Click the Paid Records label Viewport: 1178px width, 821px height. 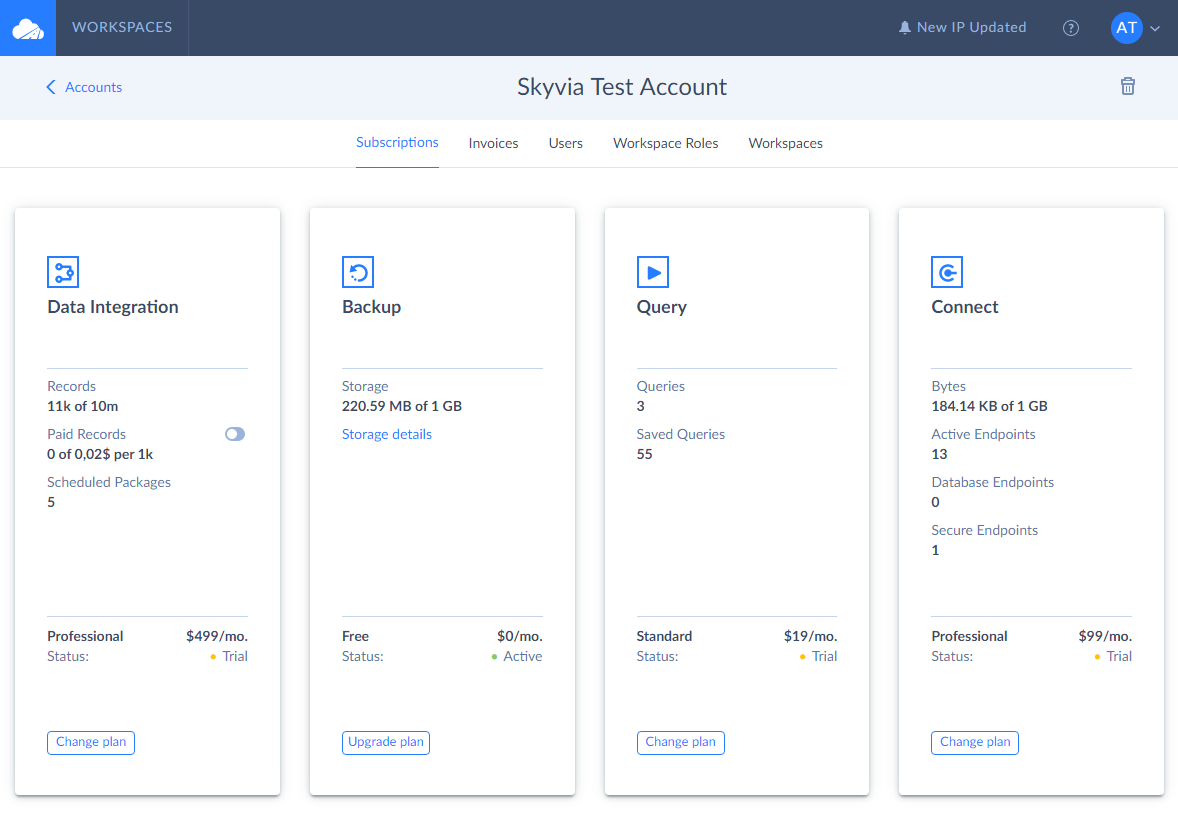(86, 434)
